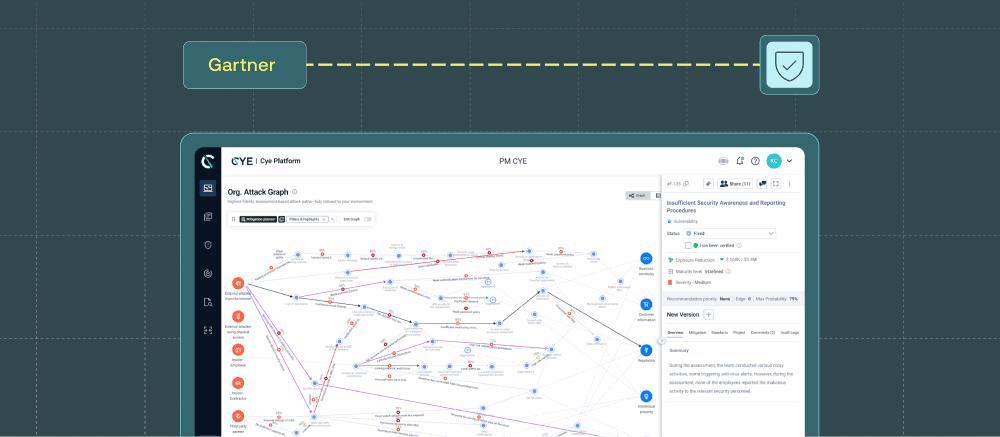
Task: Switch to the Graph view tab
Action: point(636,196)
